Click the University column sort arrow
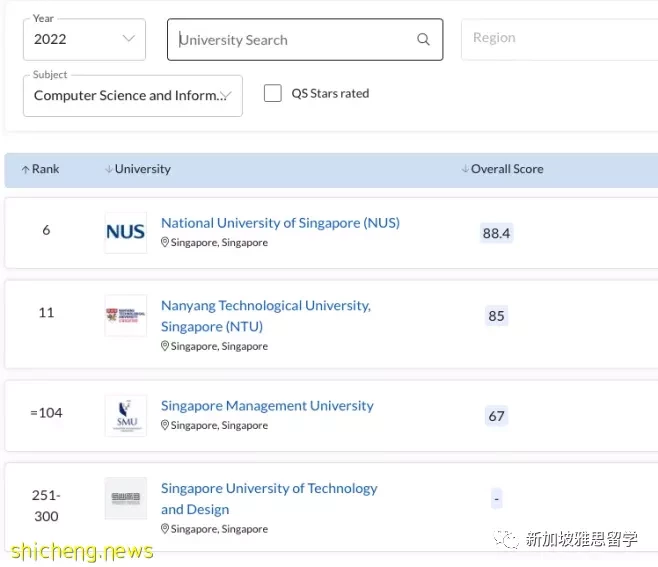Image resolution: width=658 pixels, height=567 pixels. click(109, 169)
